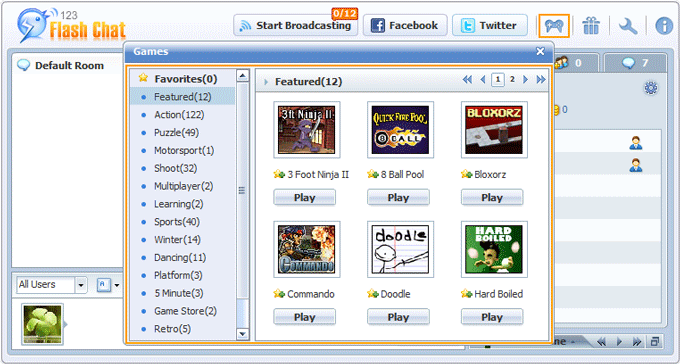The width and height of the screenshot is (680, 364).
Task: Collapse the Featured(12) header triangle
Action: [x=266, y=82]
